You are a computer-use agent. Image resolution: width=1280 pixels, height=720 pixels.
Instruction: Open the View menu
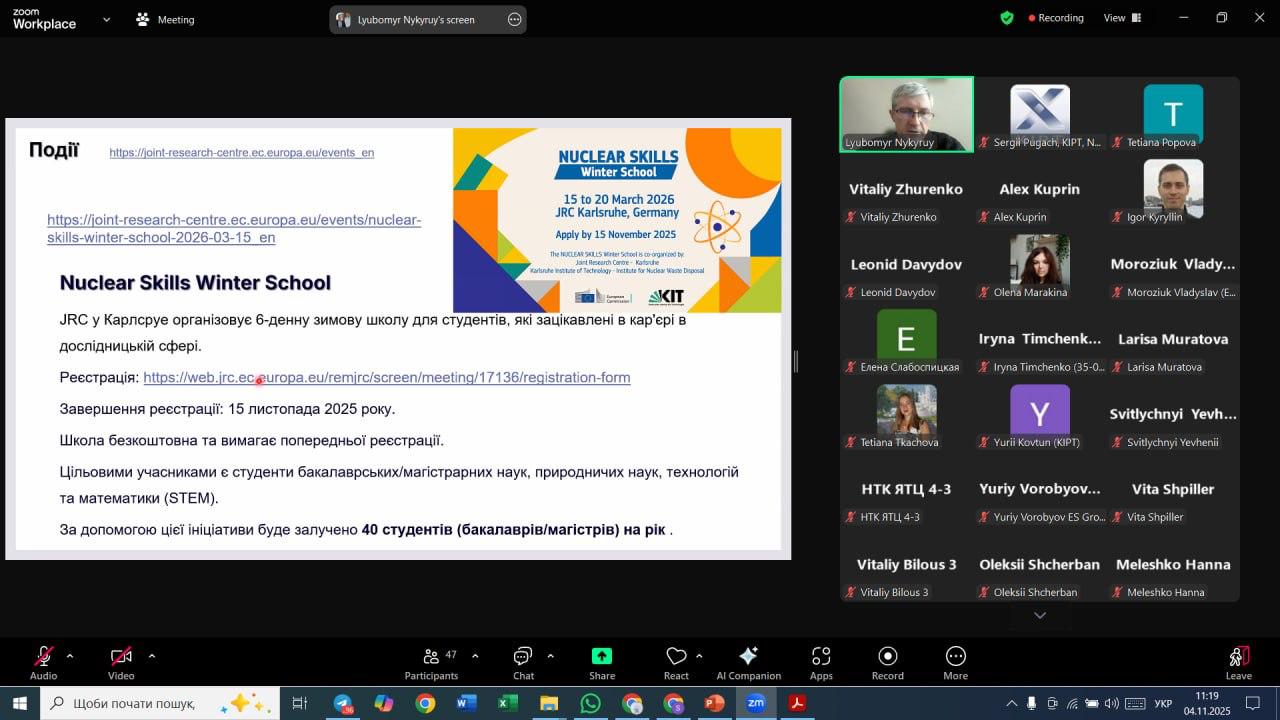pos(1121,18)
